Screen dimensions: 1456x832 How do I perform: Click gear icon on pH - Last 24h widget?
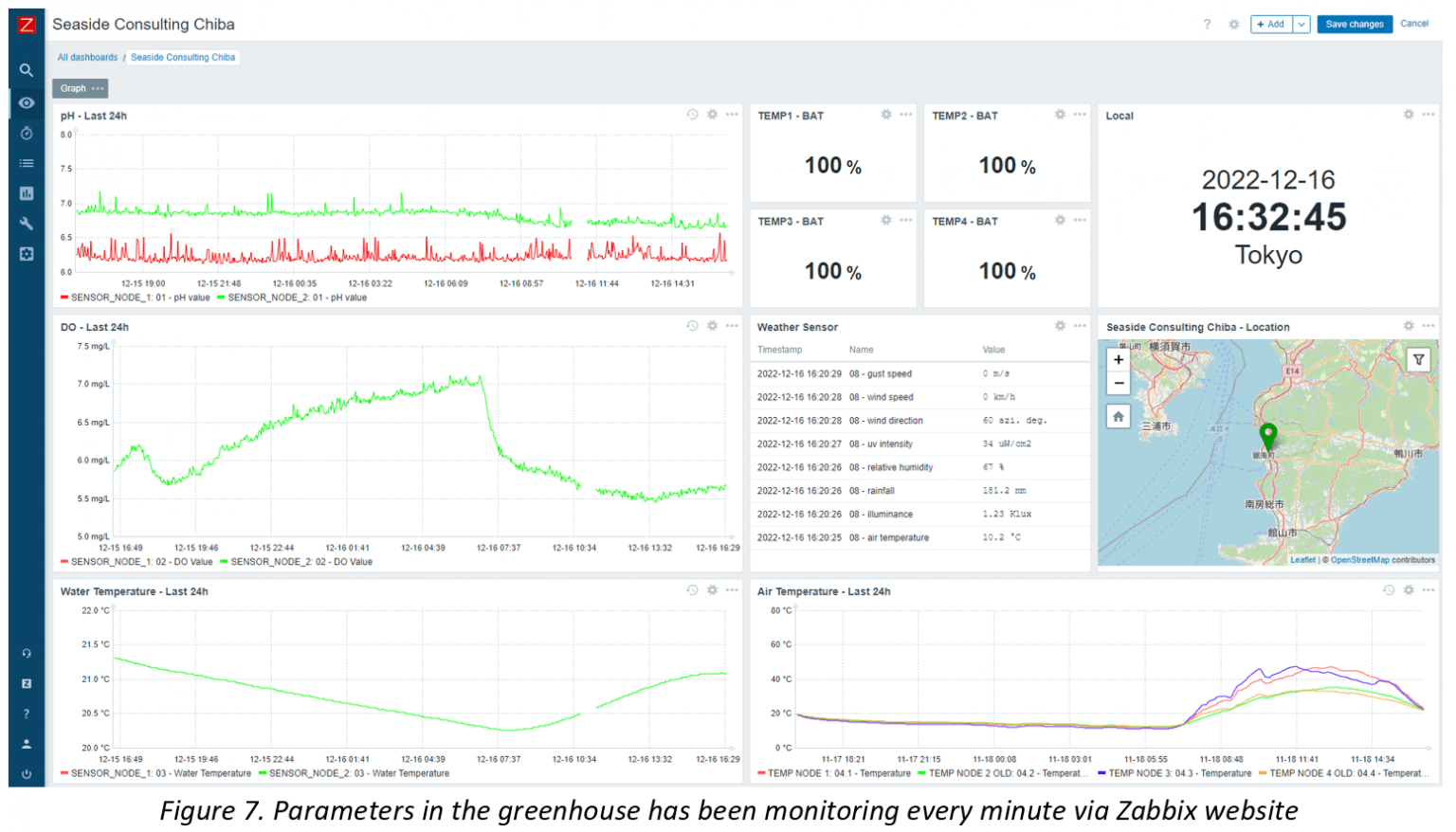click(712, 115)
